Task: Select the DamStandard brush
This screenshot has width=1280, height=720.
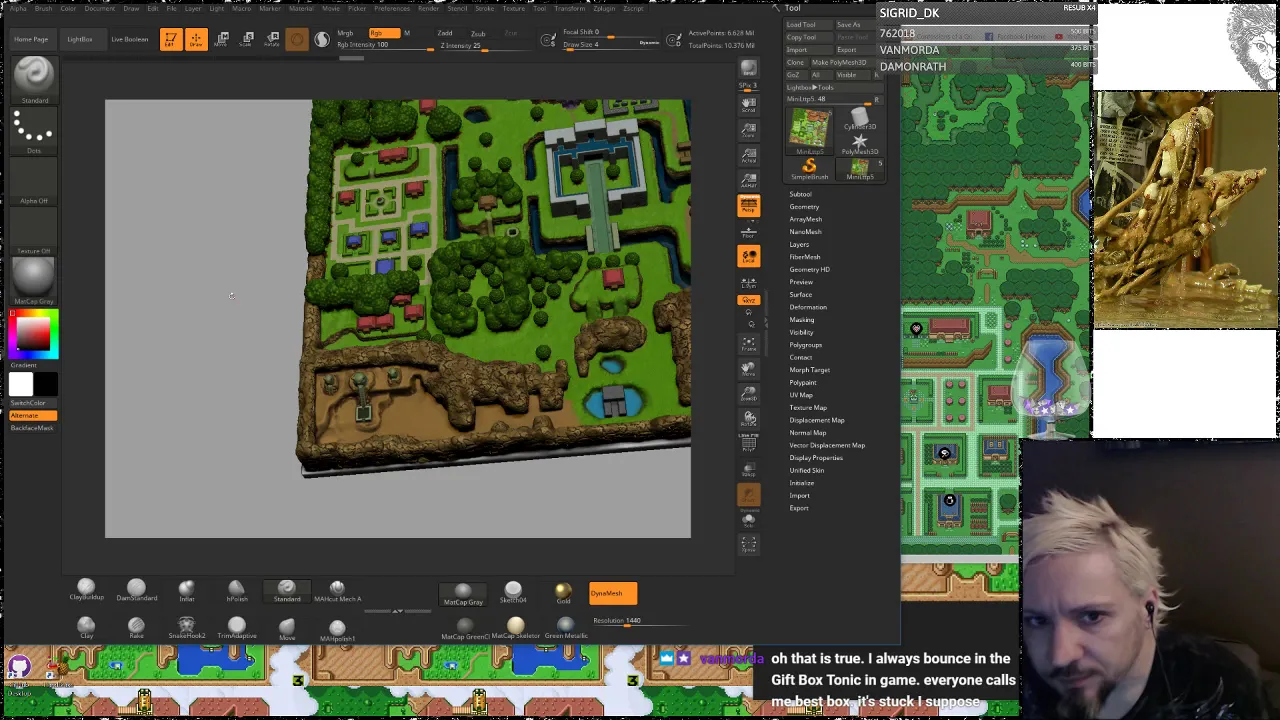Action: [x=136, y=590]
